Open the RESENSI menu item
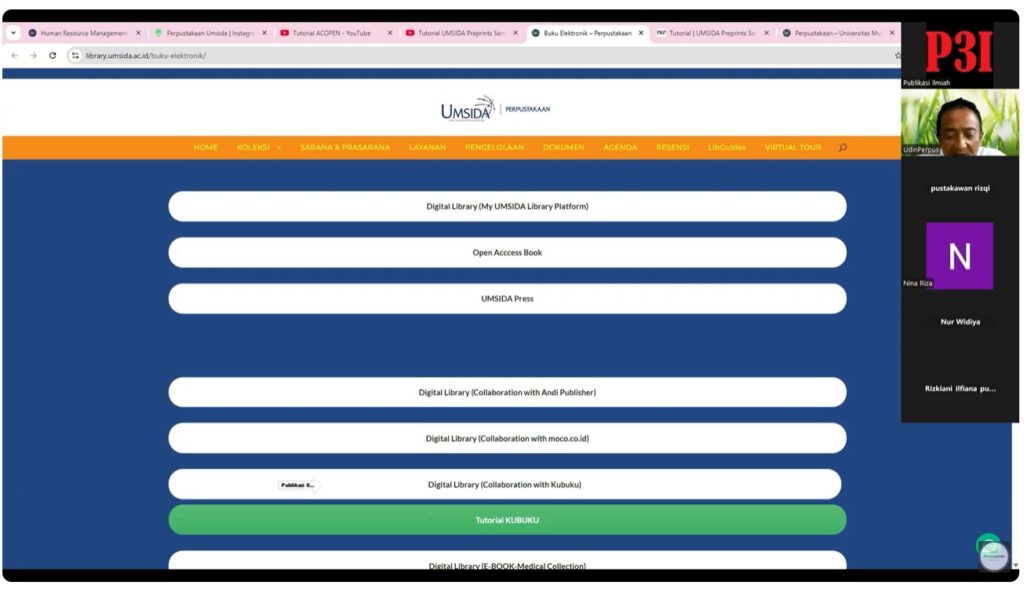The height and width of the screenshot is (589, 1024). 673,148
